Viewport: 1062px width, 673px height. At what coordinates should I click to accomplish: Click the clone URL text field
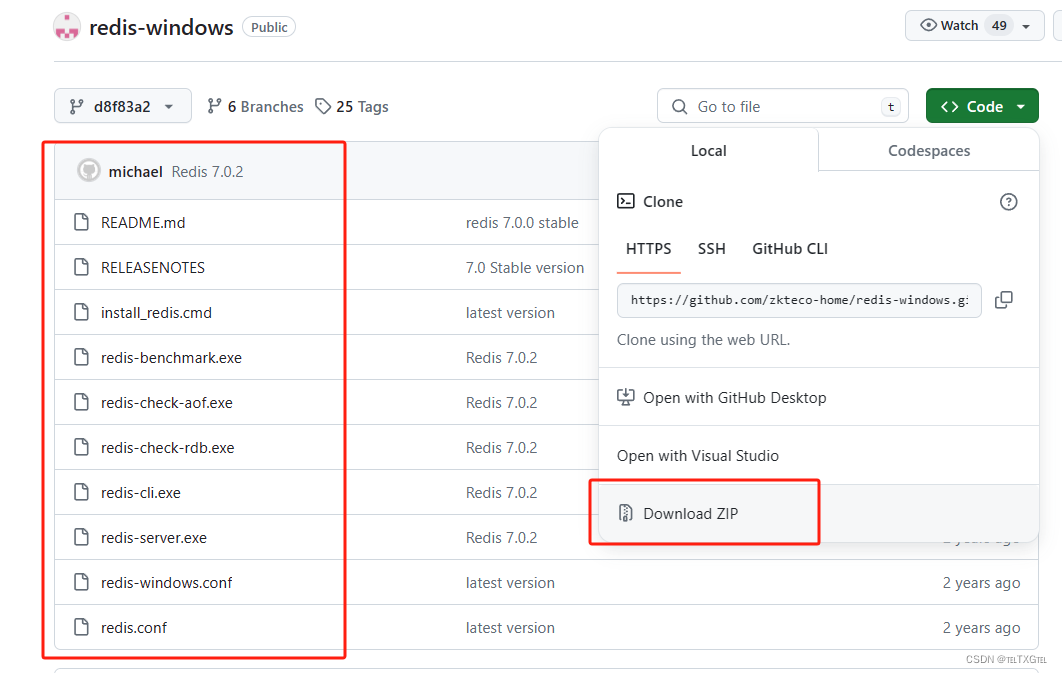pyautogui.click(x=799, y=300)
